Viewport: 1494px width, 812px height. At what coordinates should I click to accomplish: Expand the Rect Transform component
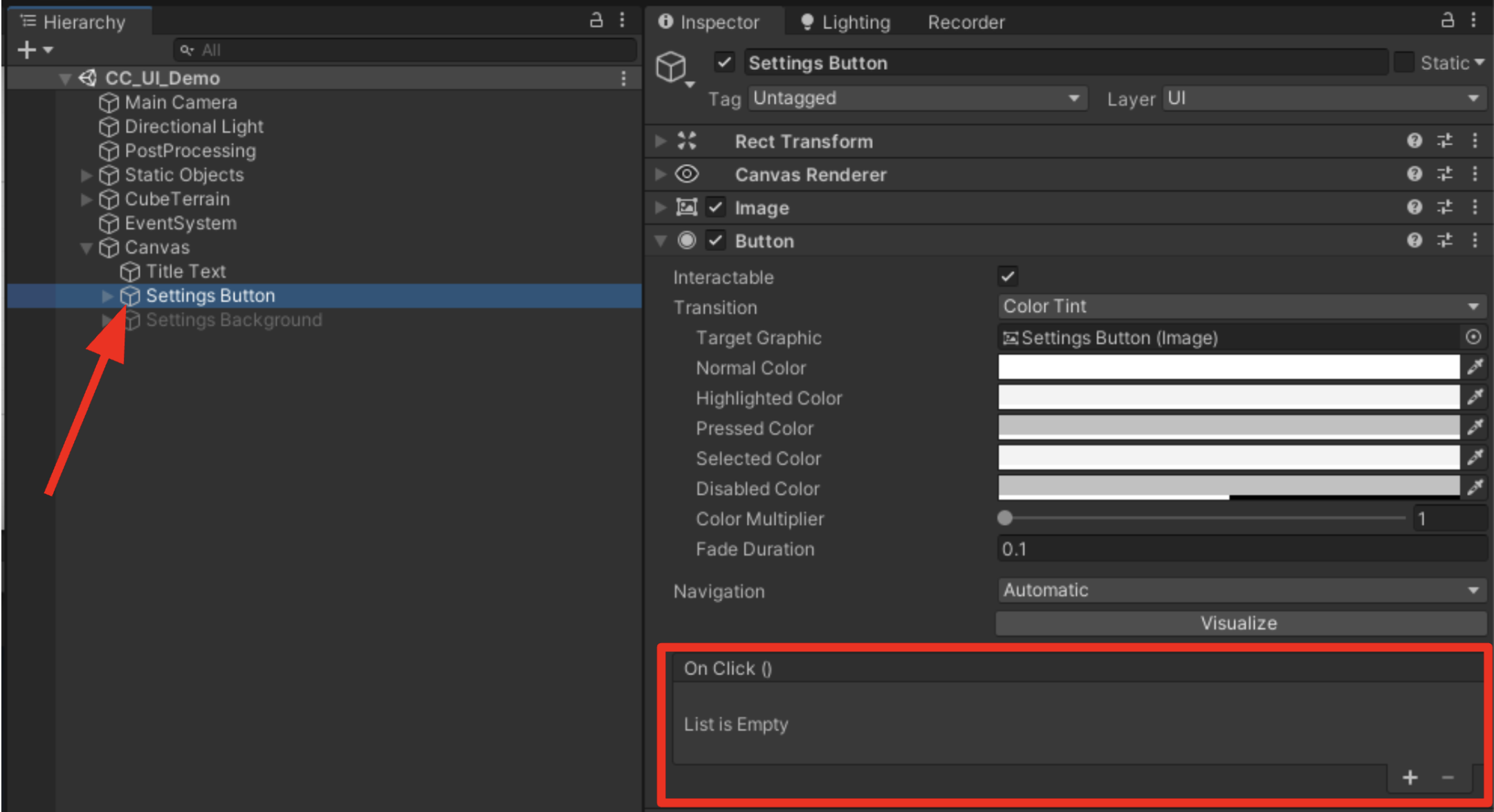tap(661, 141)
